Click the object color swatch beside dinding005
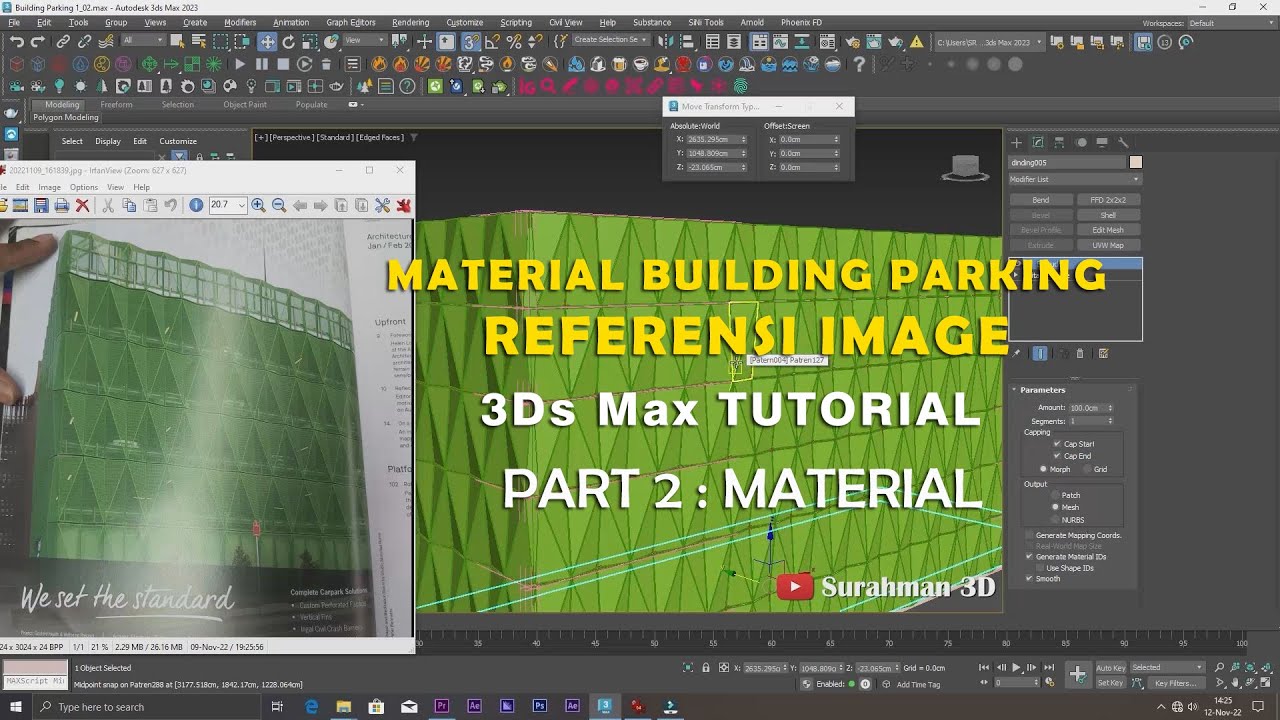Viewport: 1280px width, 720px height. 1135,162
